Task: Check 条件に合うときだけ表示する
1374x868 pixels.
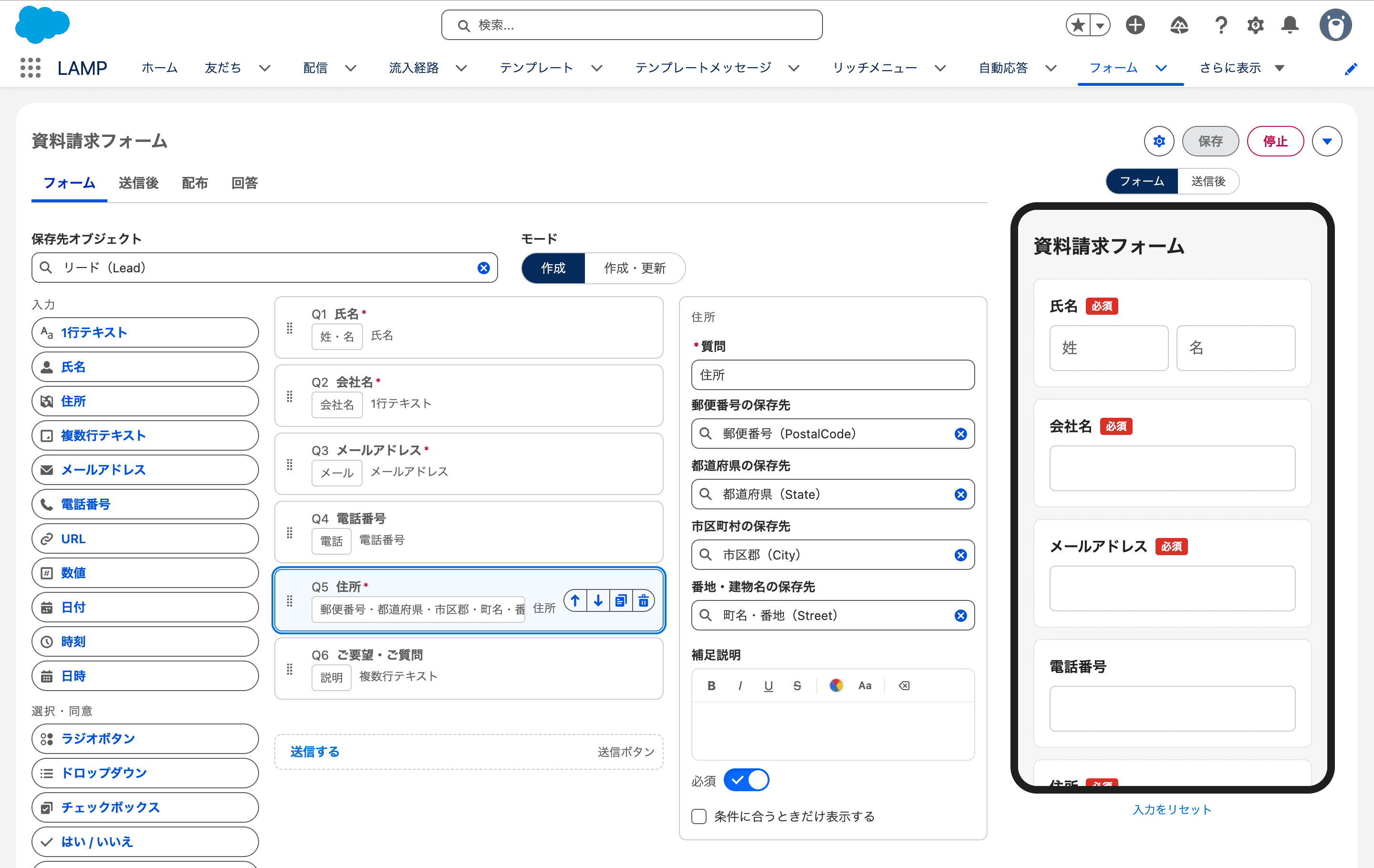Action: [x=699, y=816]
